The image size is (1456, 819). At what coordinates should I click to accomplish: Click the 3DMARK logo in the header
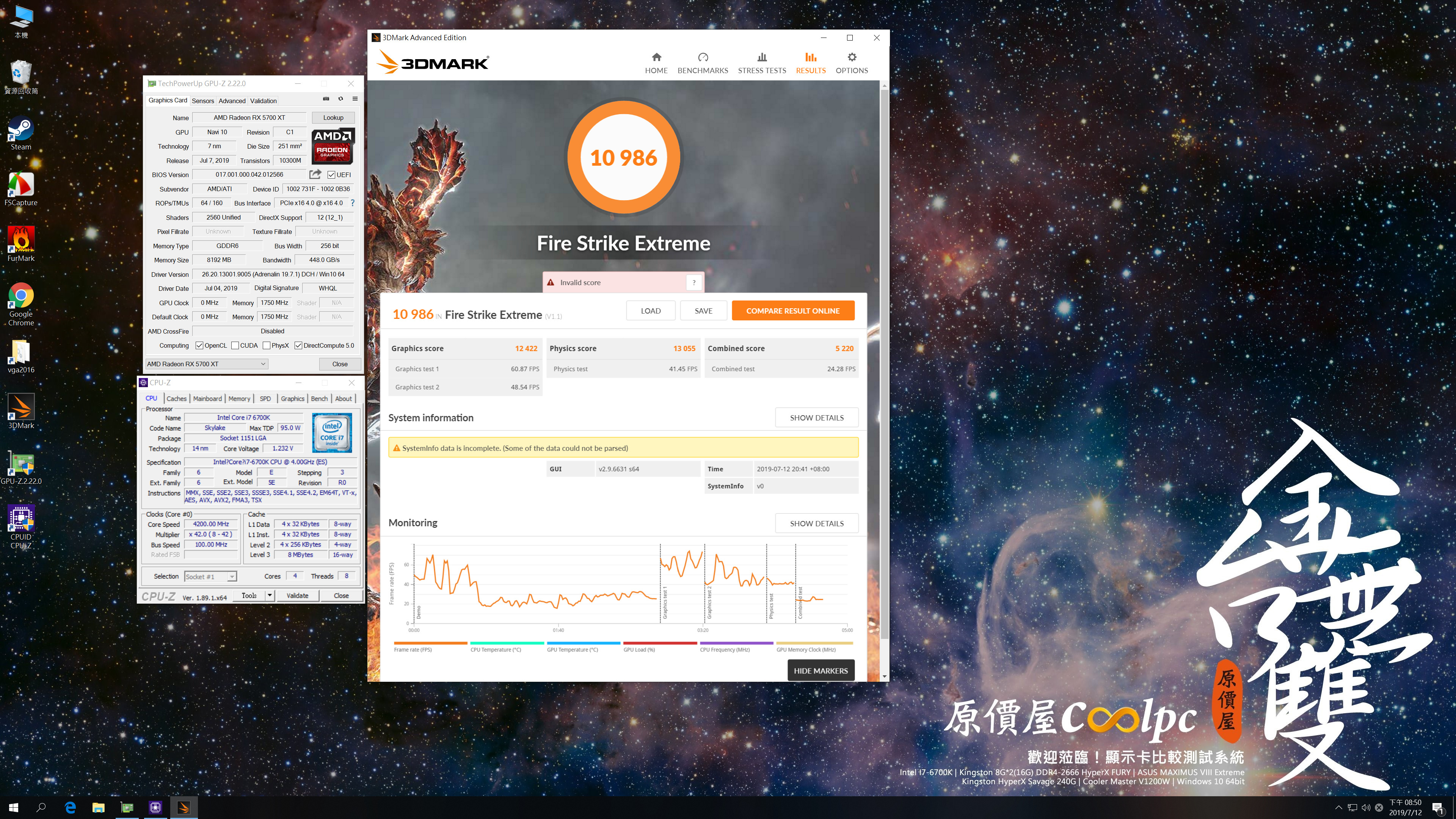pos(433,62)
